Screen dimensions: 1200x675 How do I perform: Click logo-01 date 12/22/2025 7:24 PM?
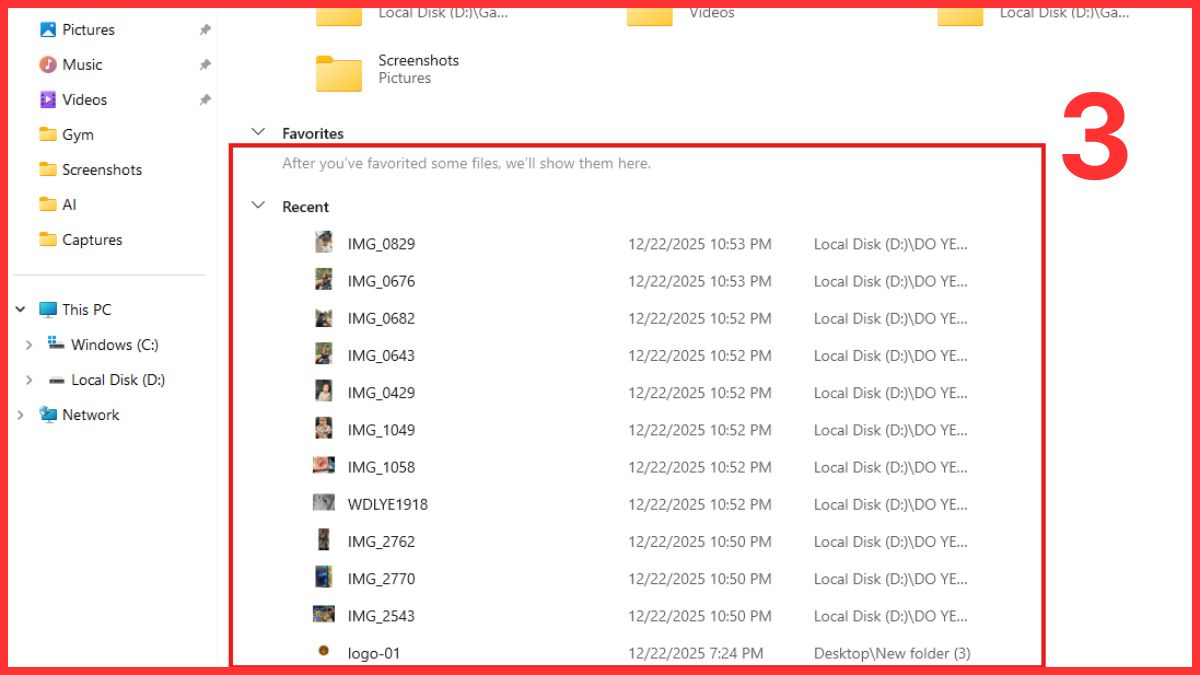(696, 654)
